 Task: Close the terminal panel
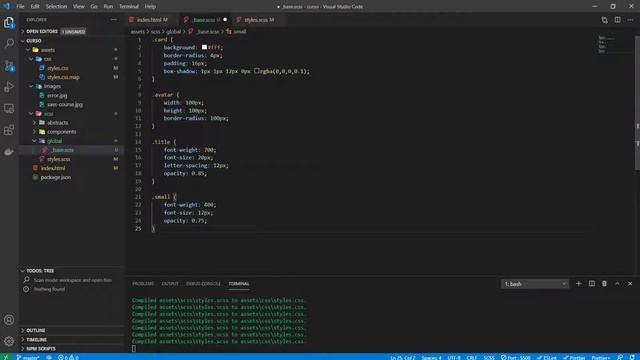coord(630,284)
